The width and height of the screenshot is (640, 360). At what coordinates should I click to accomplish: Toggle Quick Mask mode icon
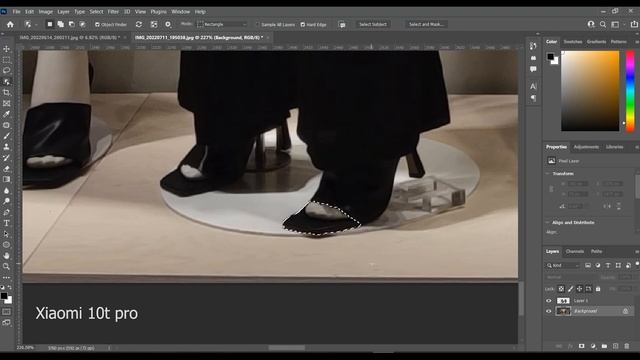[7, 312]
